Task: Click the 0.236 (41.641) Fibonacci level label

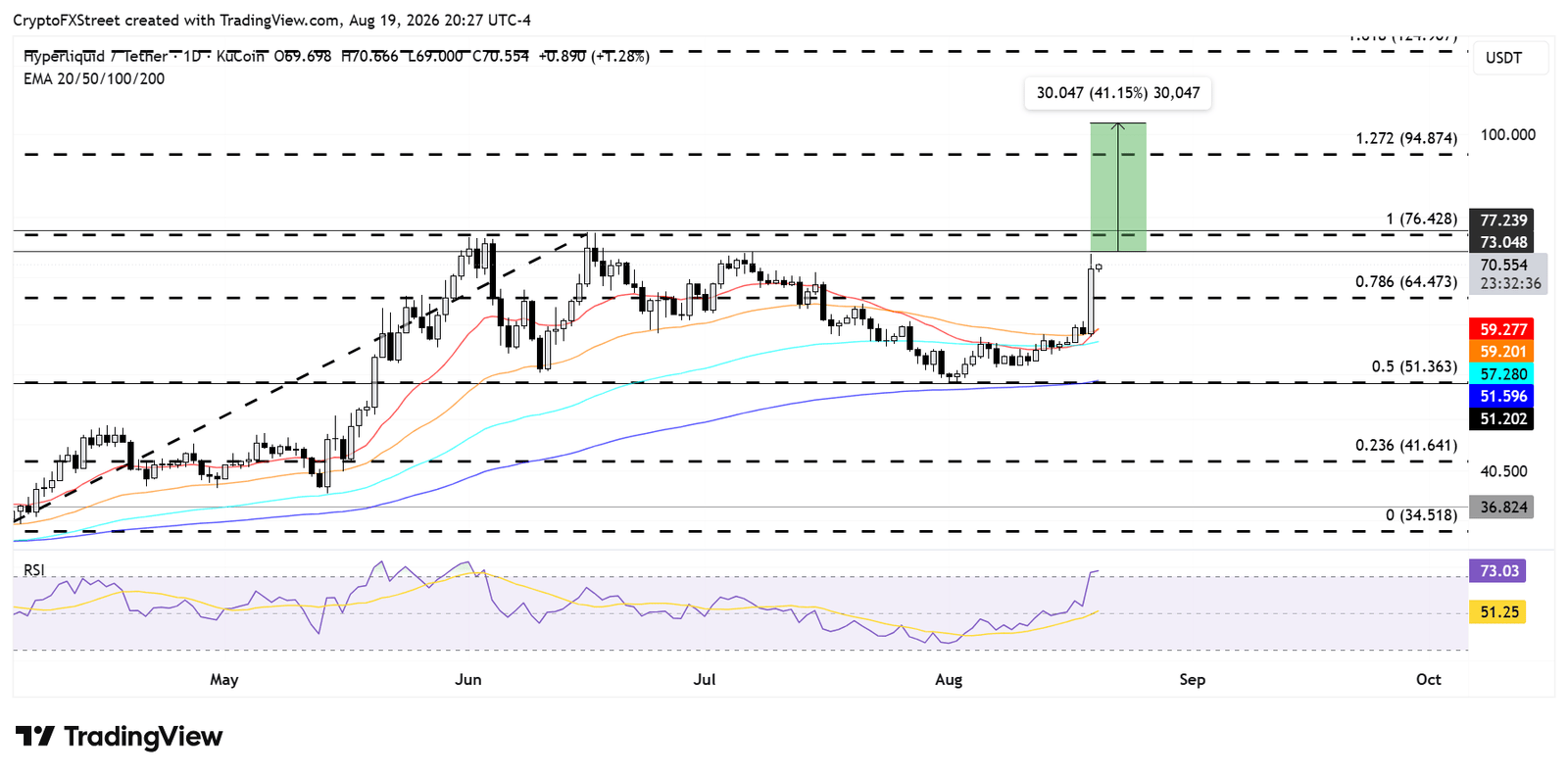Action: click(1406, 446)
